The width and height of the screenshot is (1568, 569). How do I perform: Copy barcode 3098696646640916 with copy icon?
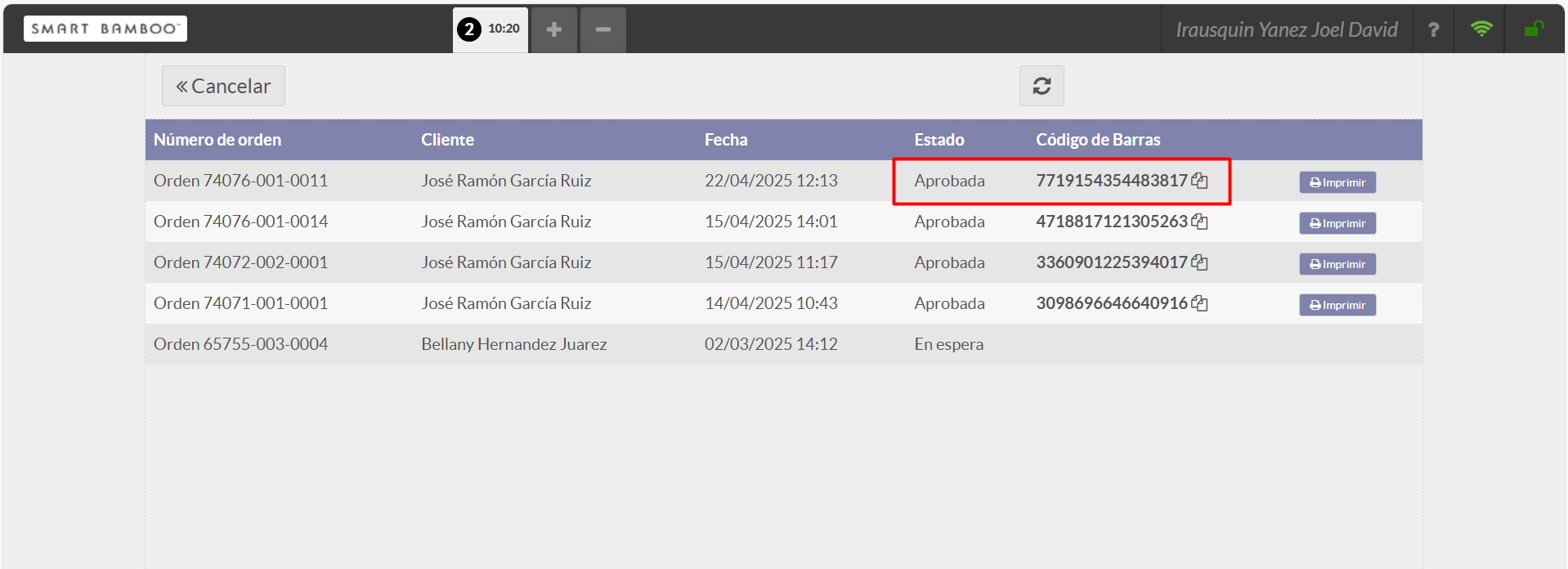point(1199,303)
